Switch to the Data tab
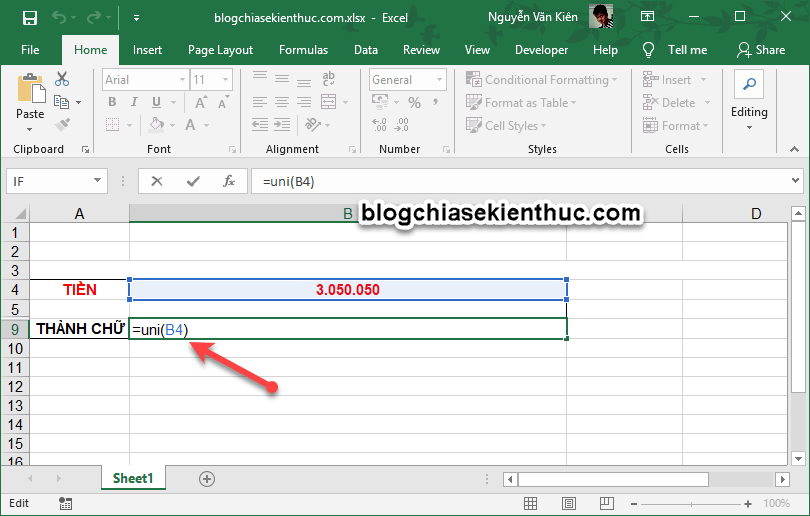Viewport: 810px width, 516px height. click(x=366, y=50)
